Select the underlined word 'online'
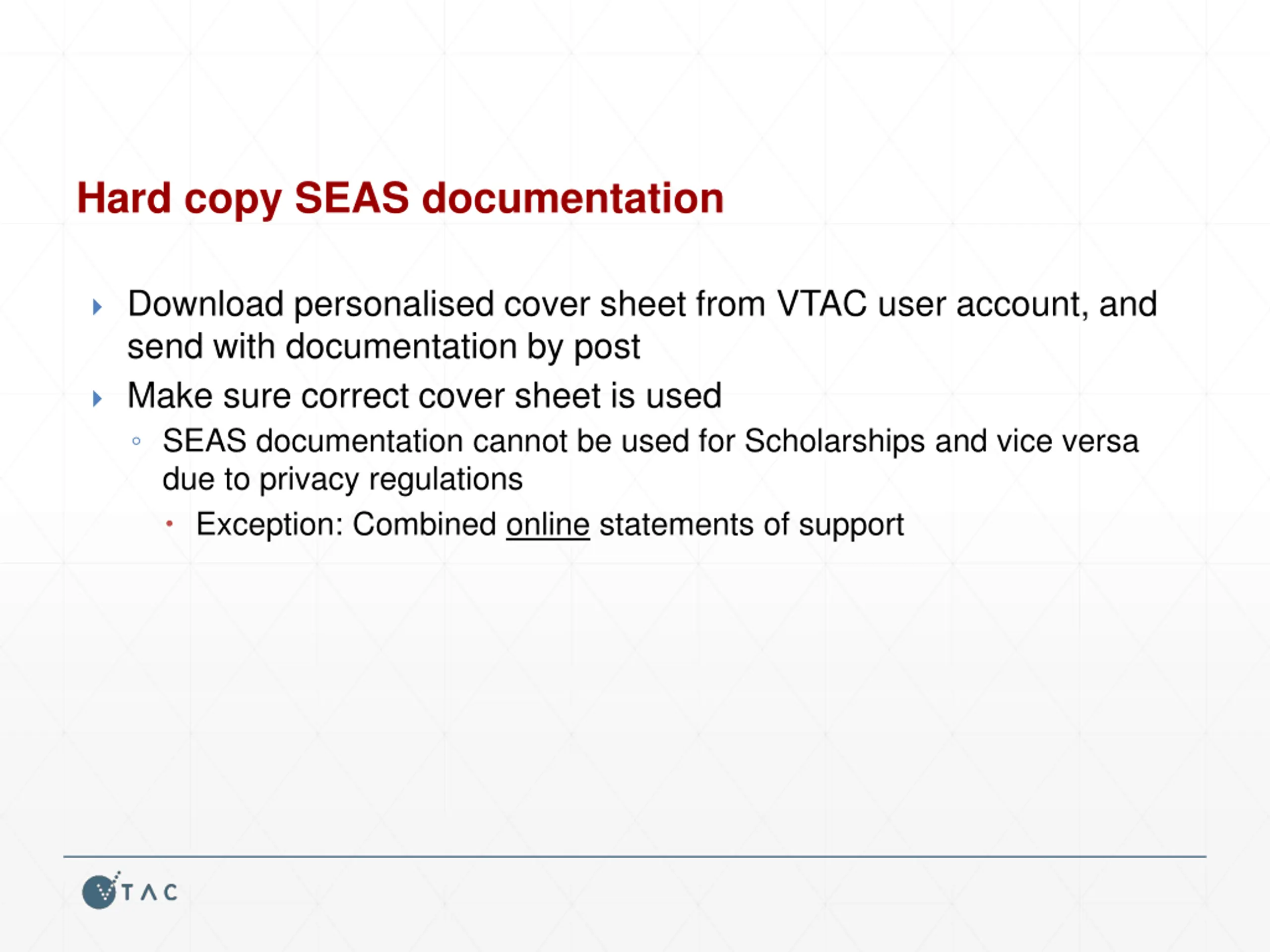Screen dimensions: 1270x952 548,525
